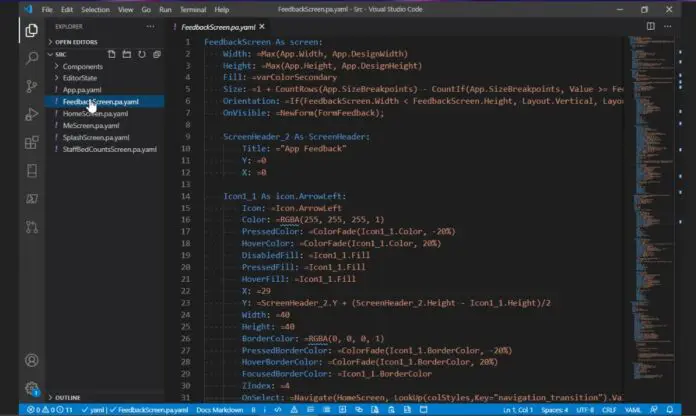Viewport: 696px width, 416px height.
Task: Open the Explorer view in activity bar
Action: [x=32, y=30]
